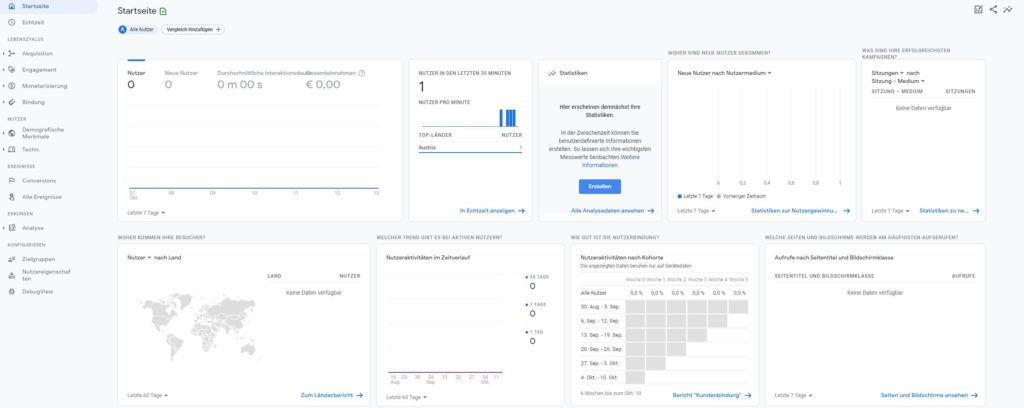Click the blue bars in Nutzer pro Minute chart
Image resolution: width=1024 pixels, height=408 pixels.
(x=508, y=118)
